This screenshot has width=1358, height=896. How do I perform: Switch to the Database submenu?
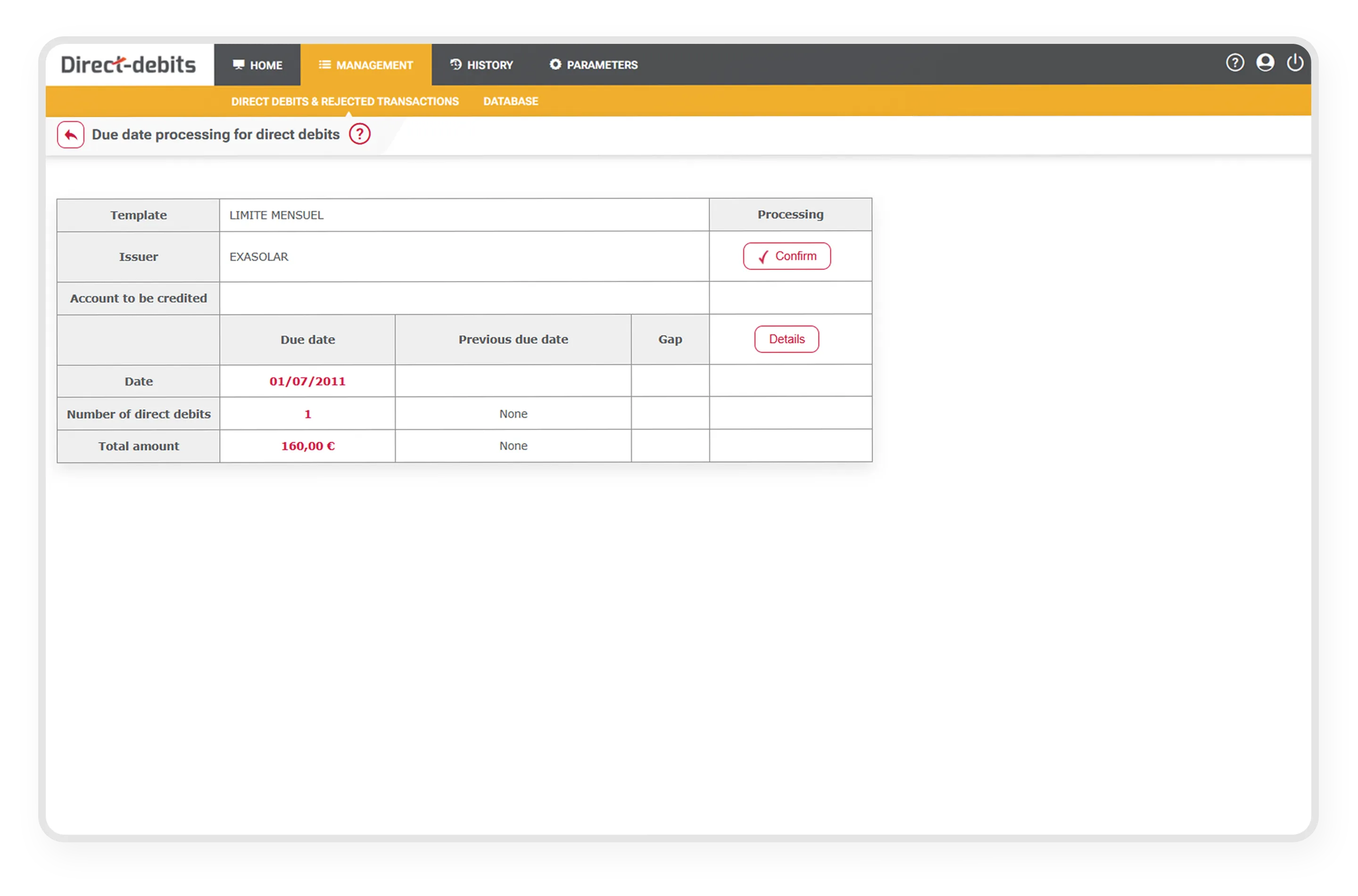pyautogui.click(x=510, y=101)
